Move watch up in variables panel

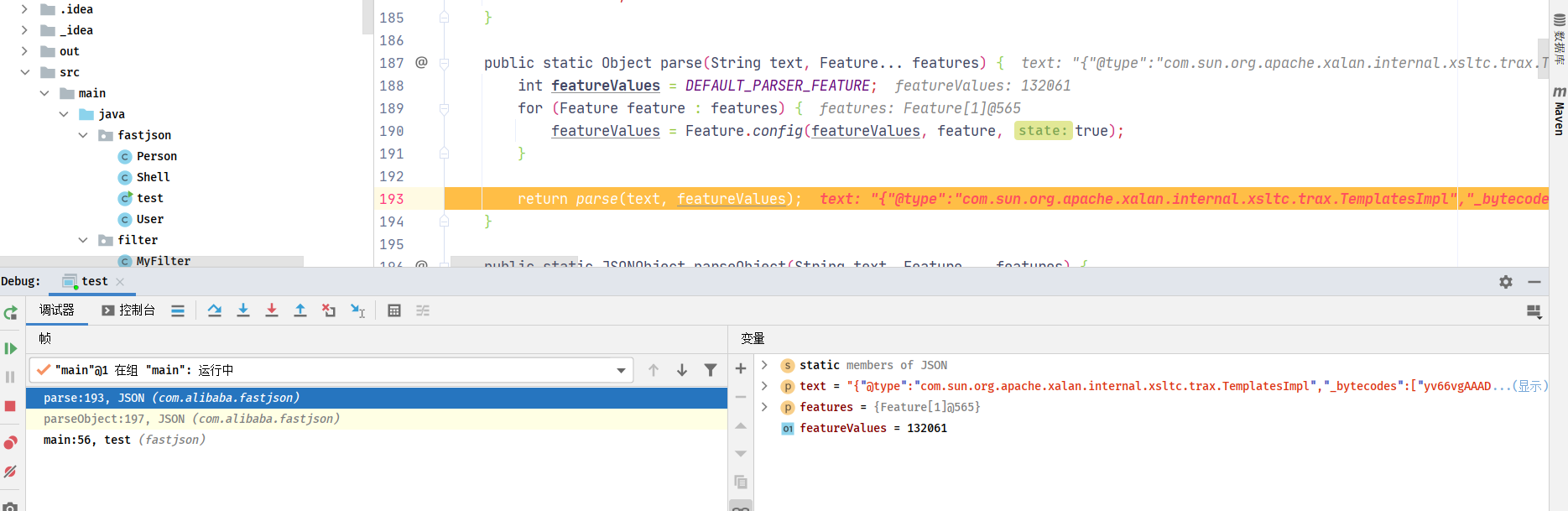point(741,425)
